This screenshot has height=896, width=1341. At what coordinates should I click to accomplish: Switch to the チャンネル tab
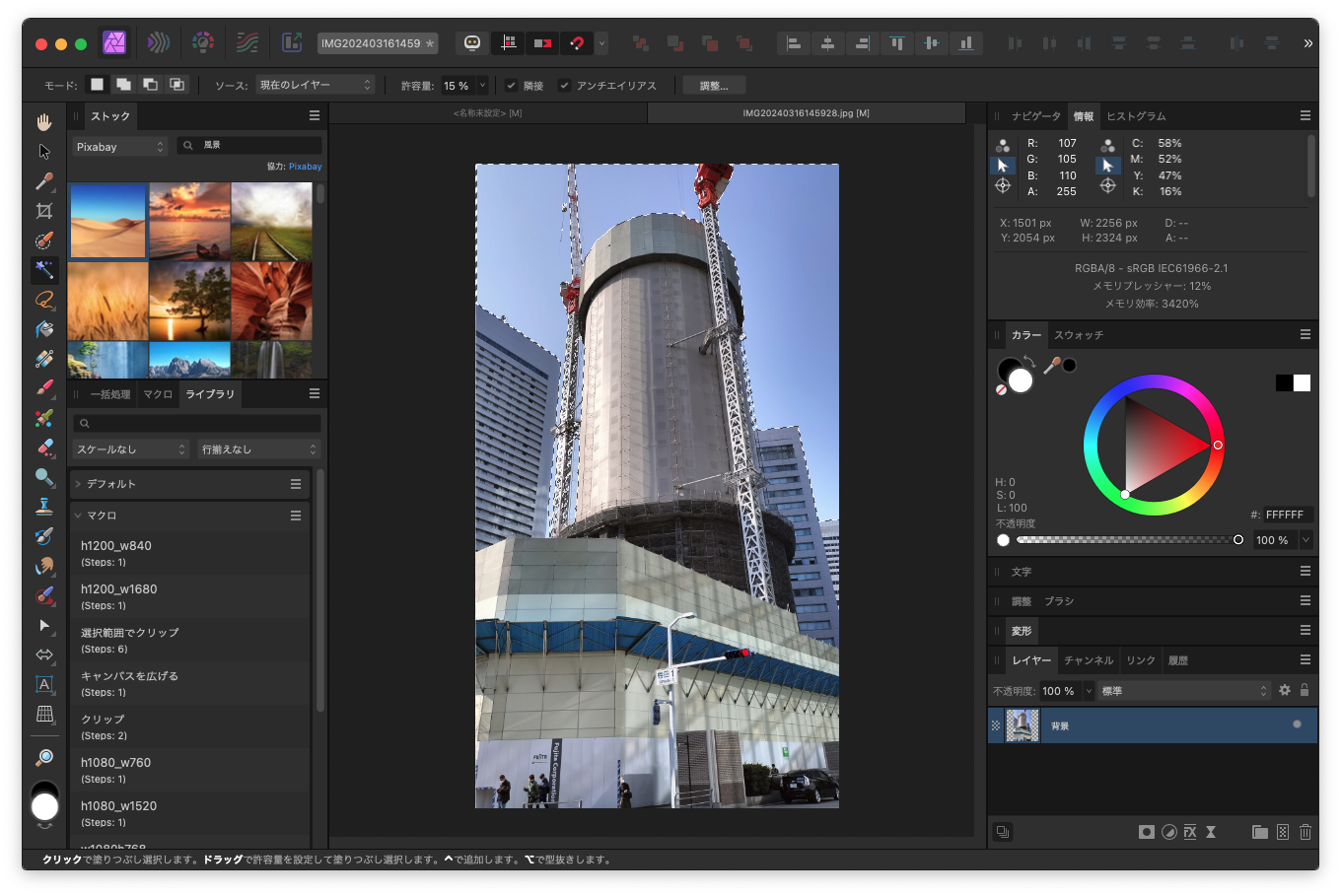1089,660
